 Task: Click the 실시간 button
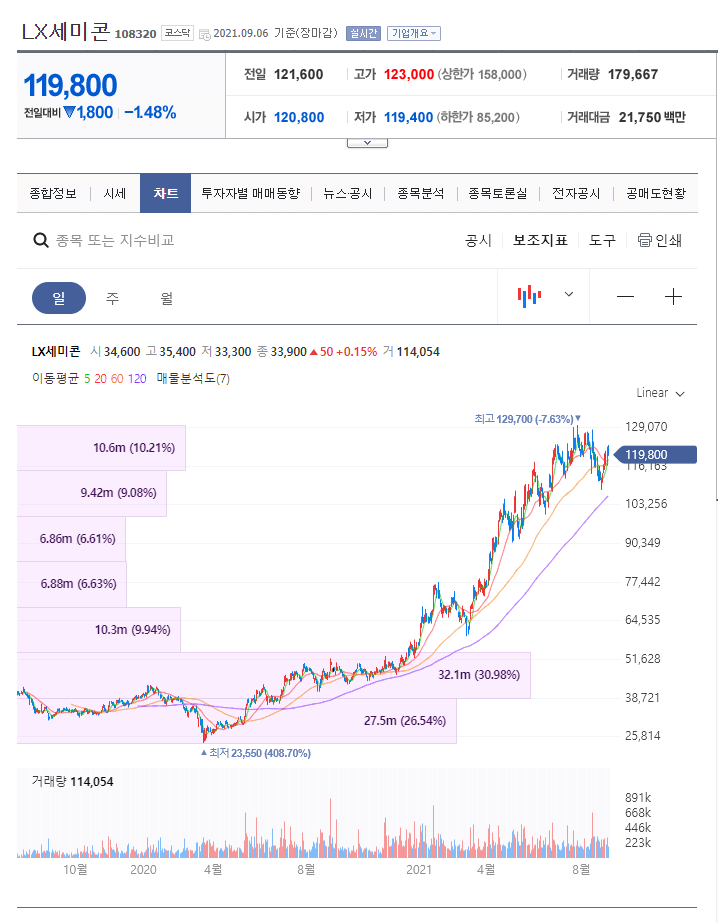(364, 34)
